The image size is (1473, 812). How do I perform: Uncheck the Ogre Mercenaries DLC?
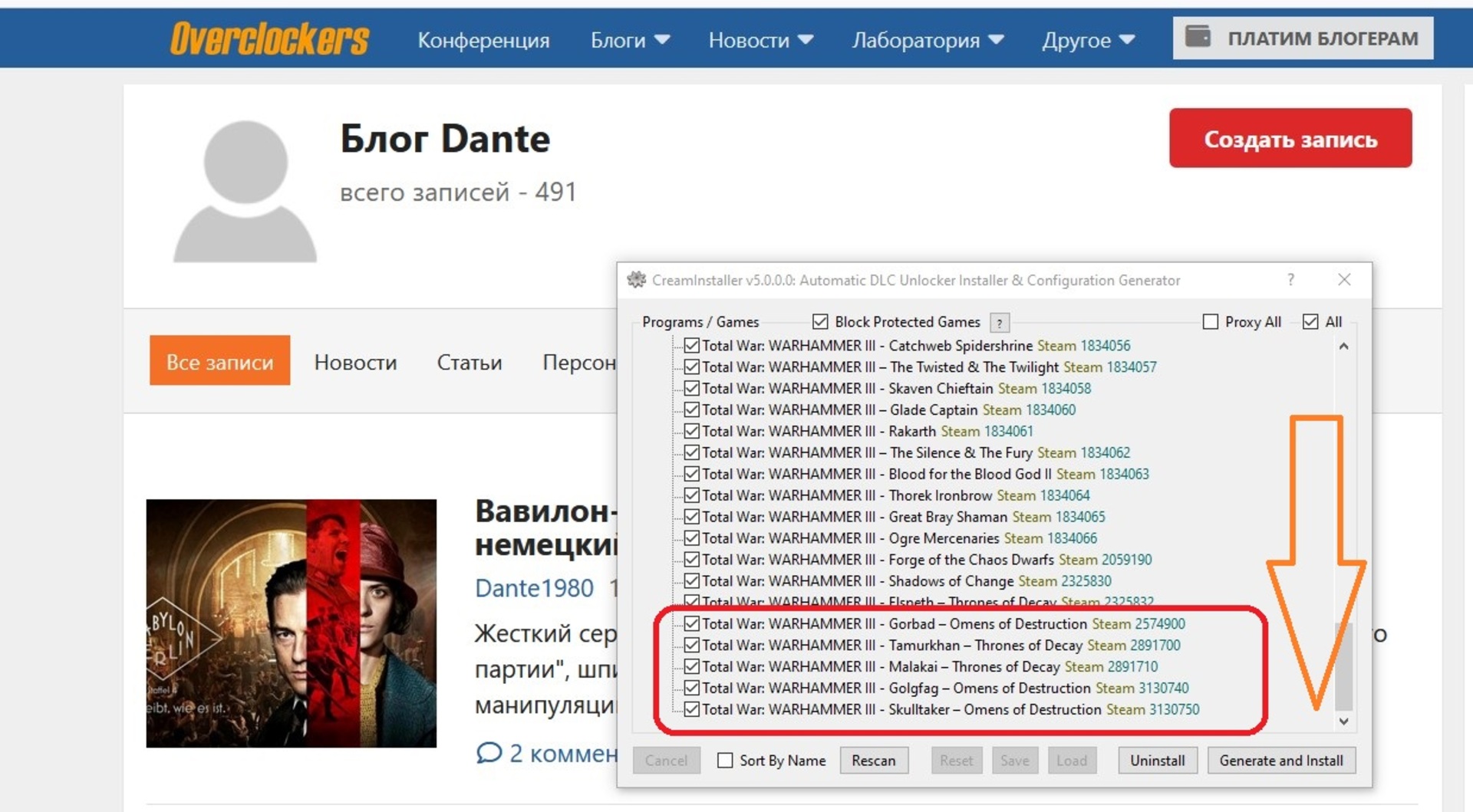[x=692, y=539]
